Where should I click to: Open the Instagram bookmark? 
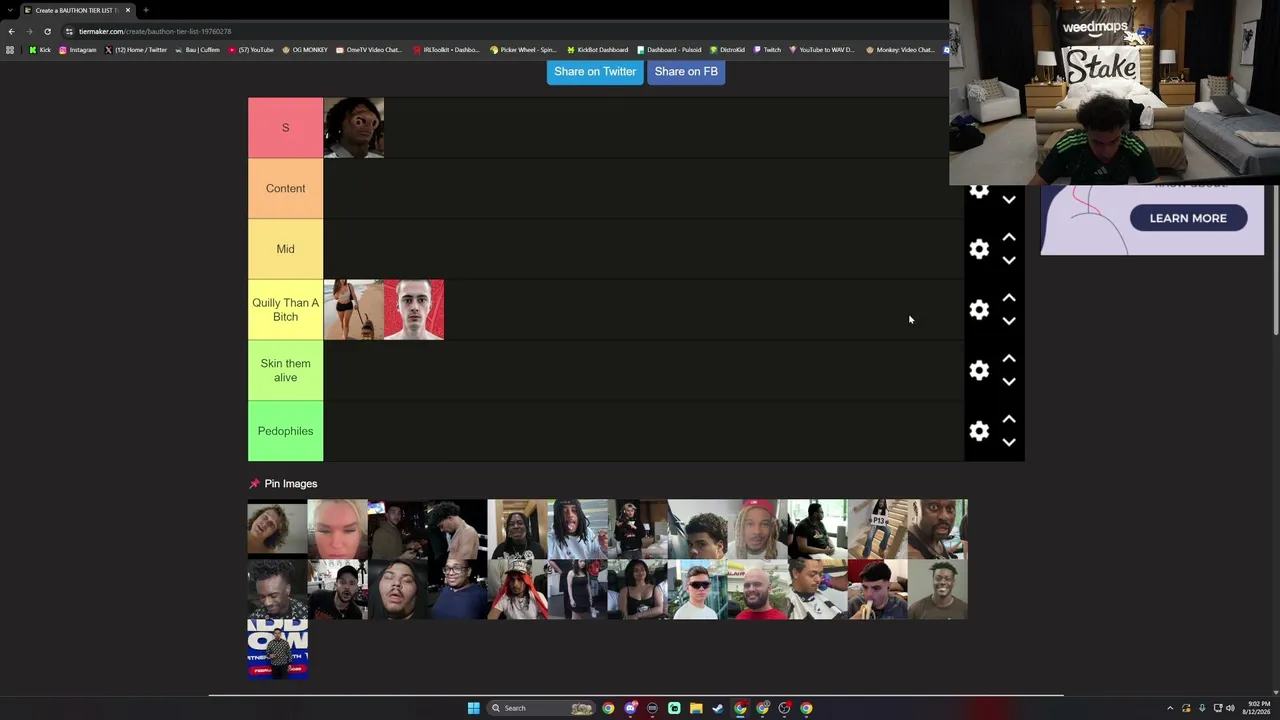click(x=77, y=50)
